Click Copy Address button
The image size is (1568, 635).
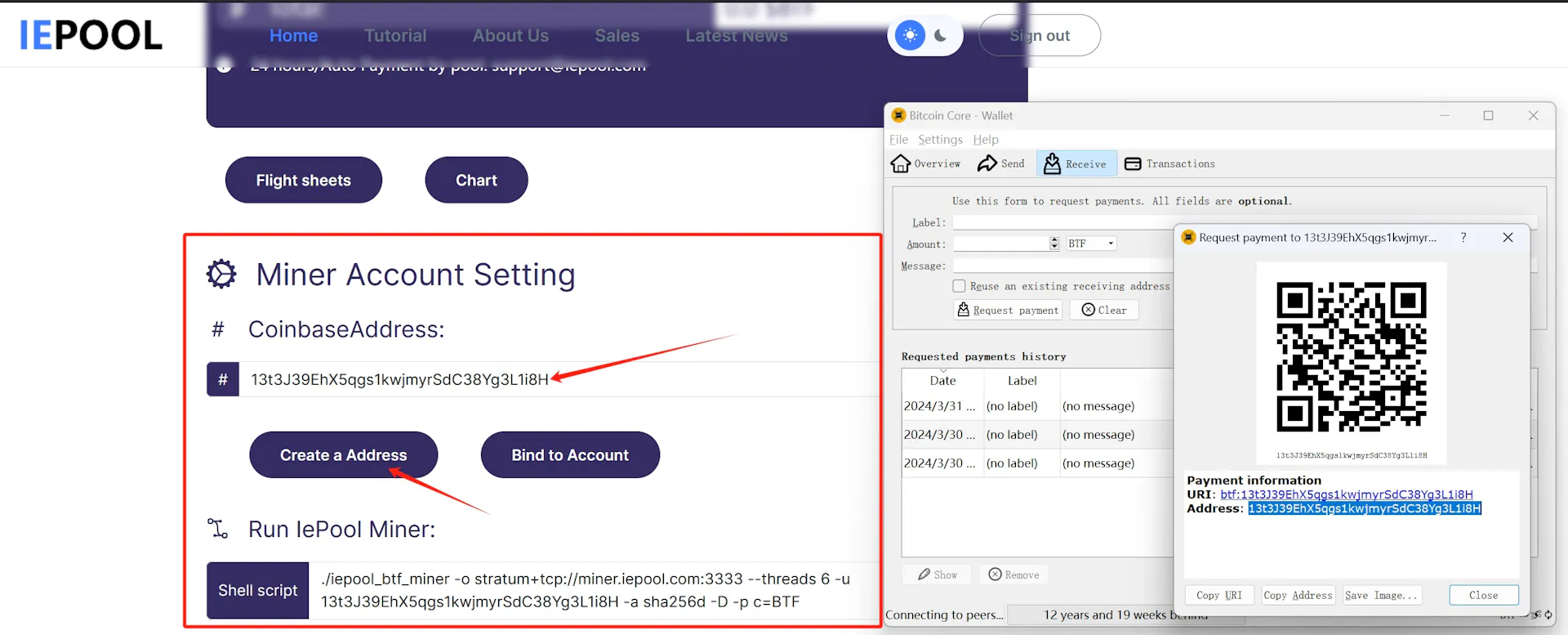click(x=1298, y=595)
